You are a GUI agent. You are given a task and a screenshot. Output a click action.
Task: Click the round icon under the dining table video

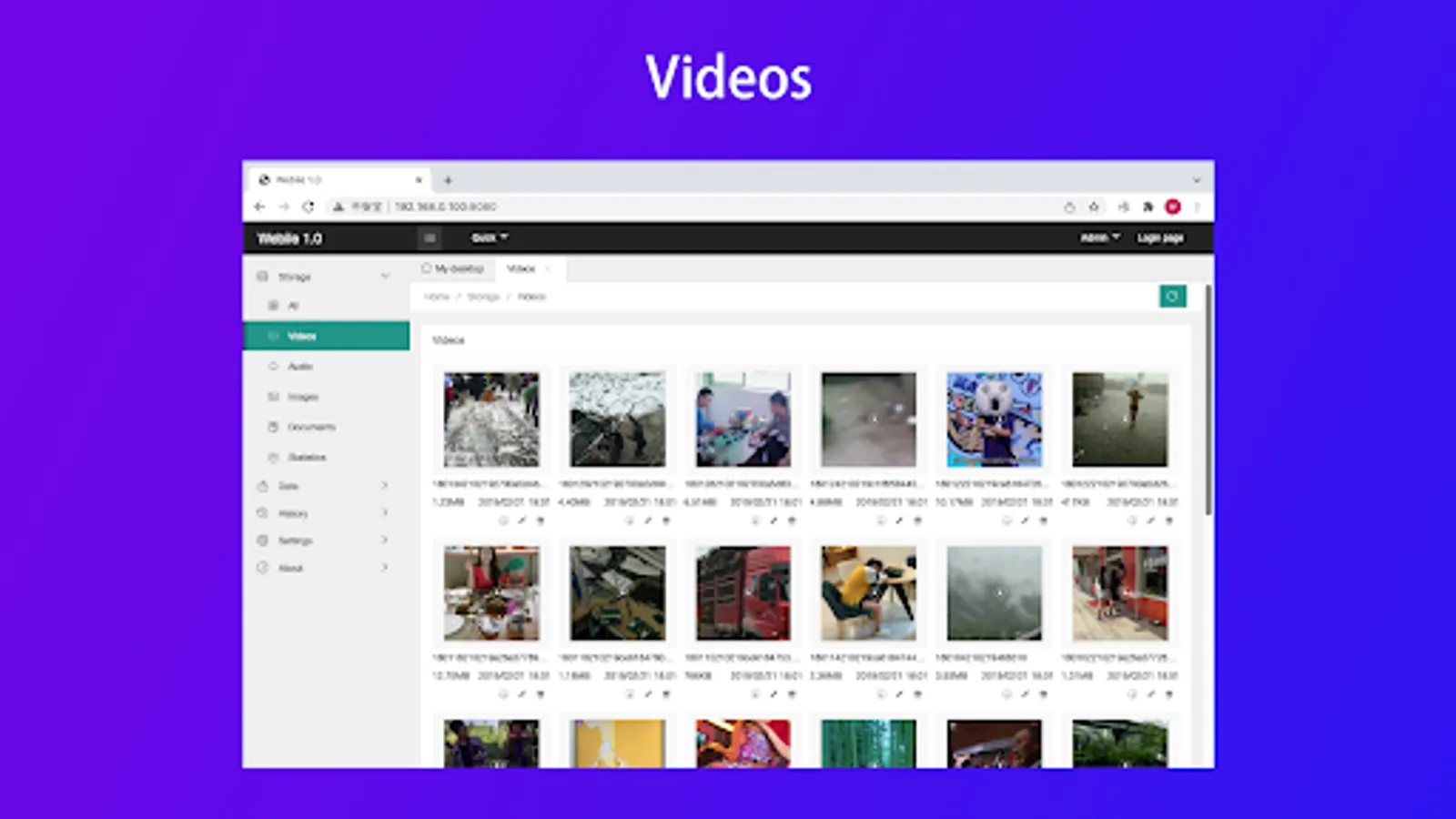[503, 694]
